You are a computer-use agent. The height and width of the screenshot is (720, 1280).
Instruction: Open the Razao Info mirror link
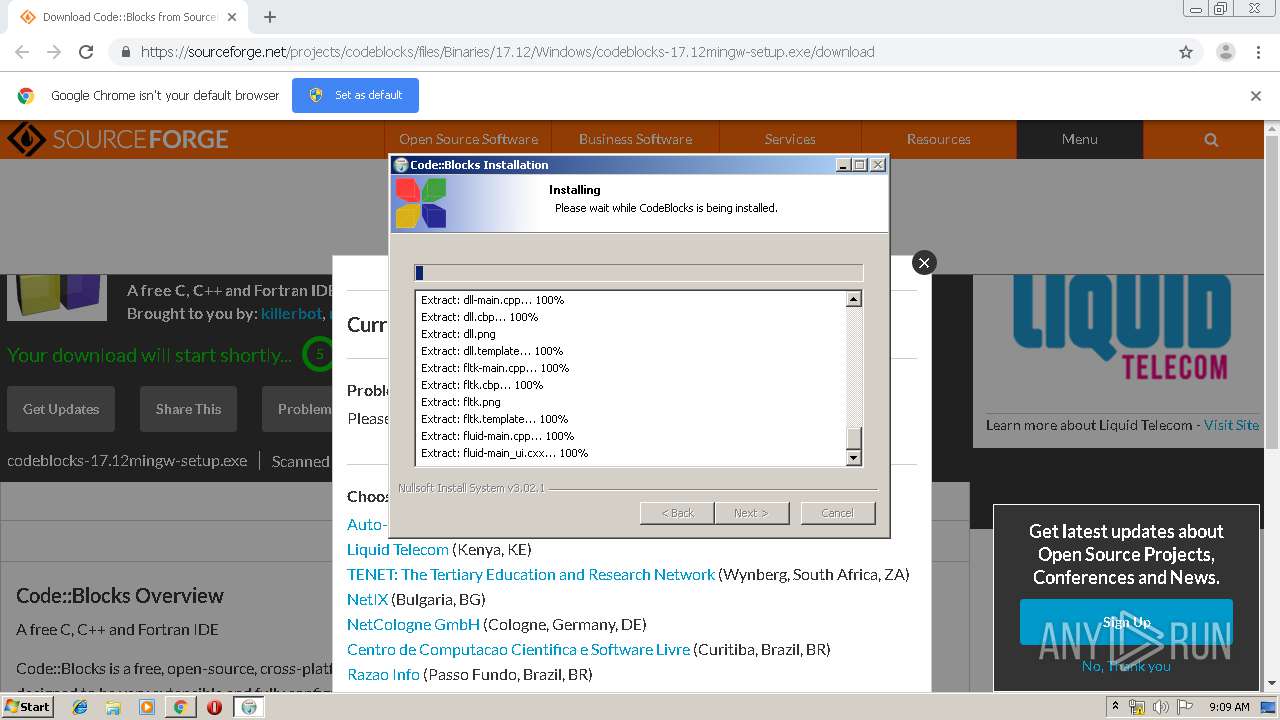pyautogui.click(x=383, y=674)
